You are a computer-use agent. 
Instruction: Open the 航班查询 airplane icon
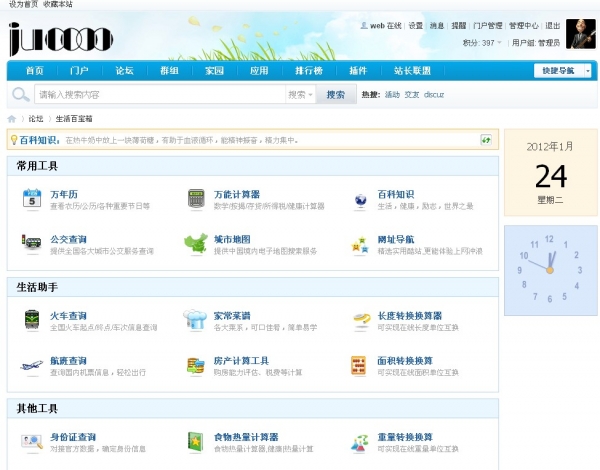click(32, 366)
